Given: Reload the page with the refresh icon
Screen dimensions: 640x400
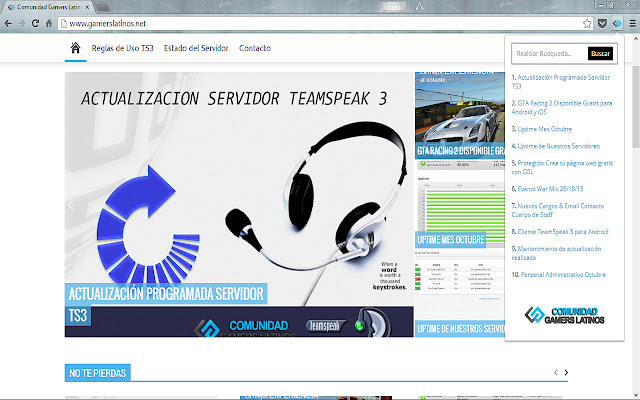Looking at the screenshot, I should click(36, 24).
